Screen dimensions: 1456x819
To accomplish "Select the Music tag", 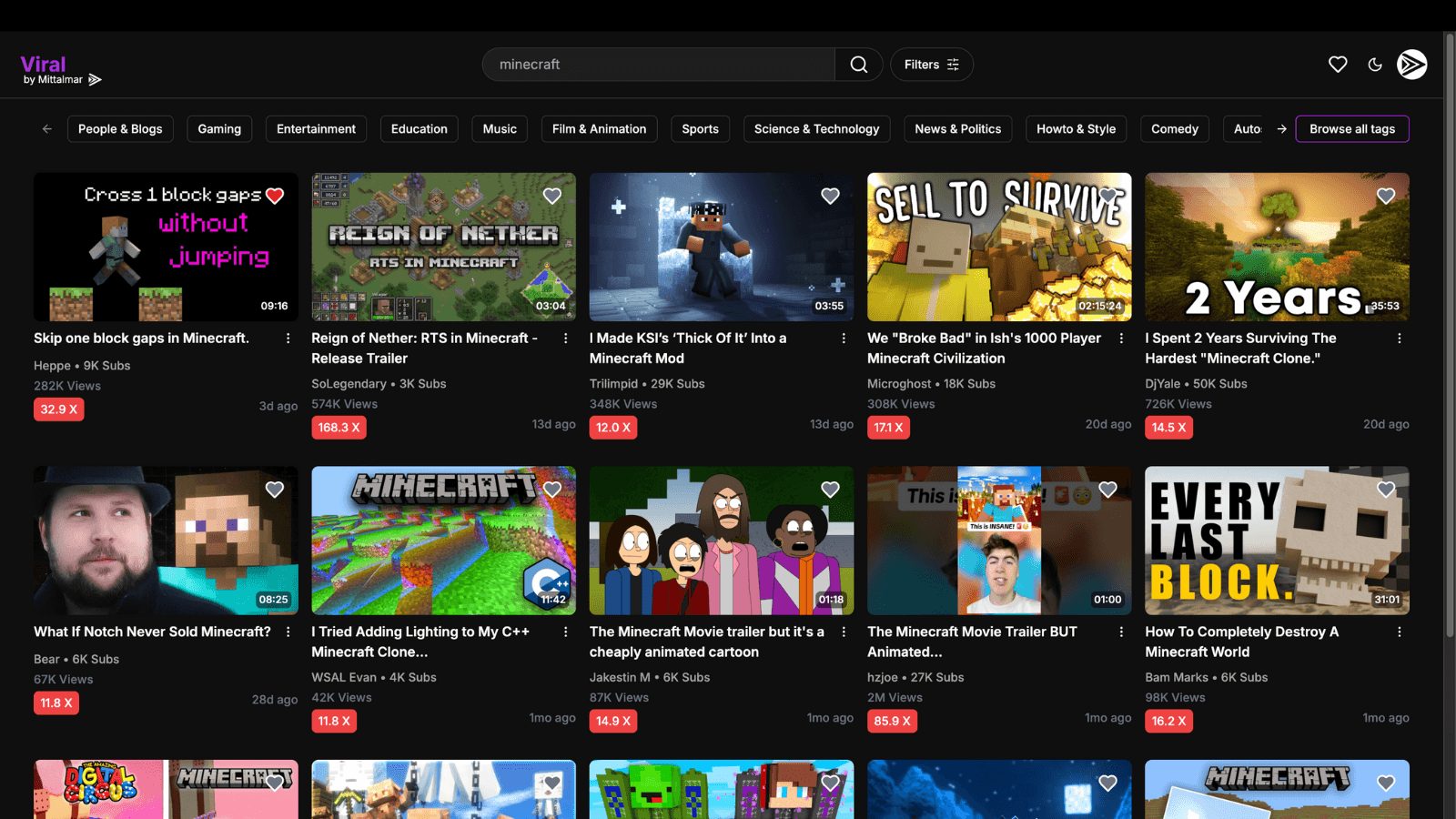I will pyautogui.click(x=500, y=129).
